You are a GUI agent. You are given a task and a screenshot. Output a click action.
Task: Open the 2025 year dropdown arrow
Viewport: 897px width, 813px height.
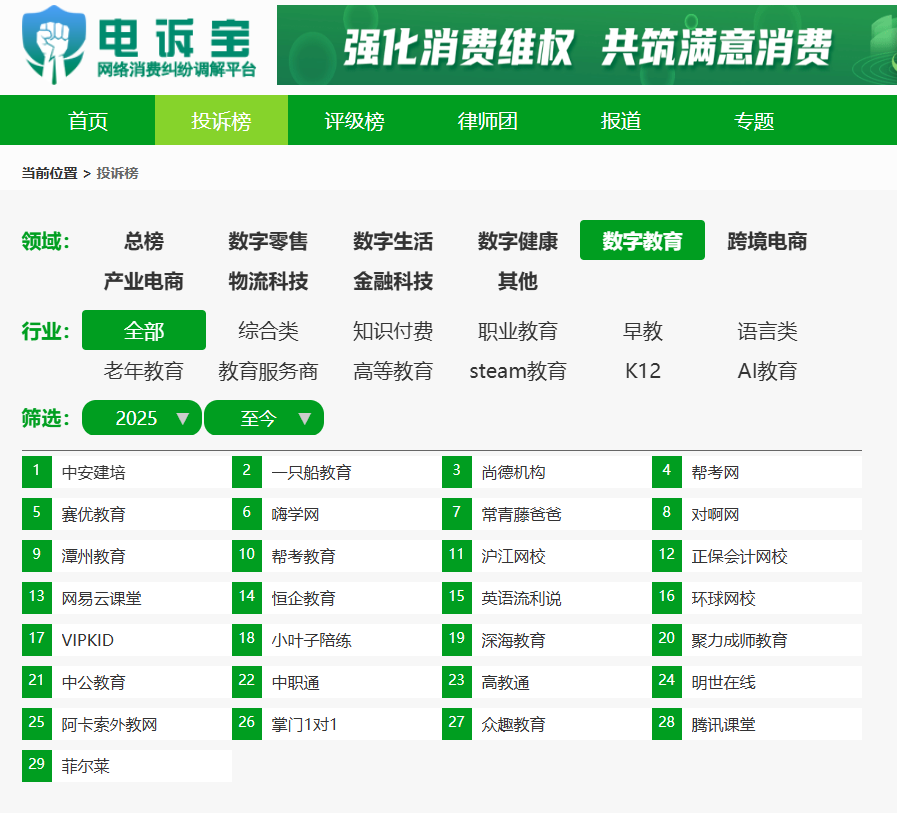coord(182,418)
